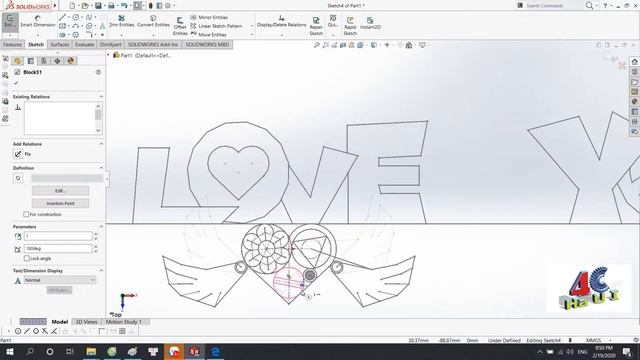Click the 180deg angle input field

click(x=58, y=249)
